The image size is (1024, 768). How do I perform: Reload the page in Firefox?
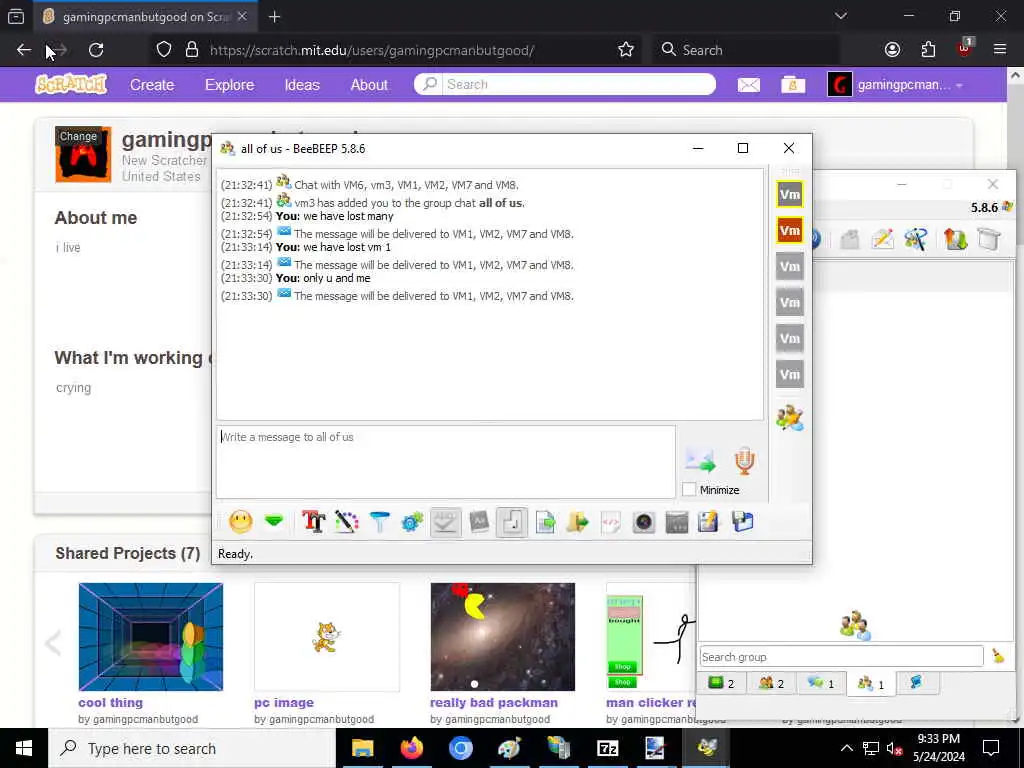coord(96,50)
